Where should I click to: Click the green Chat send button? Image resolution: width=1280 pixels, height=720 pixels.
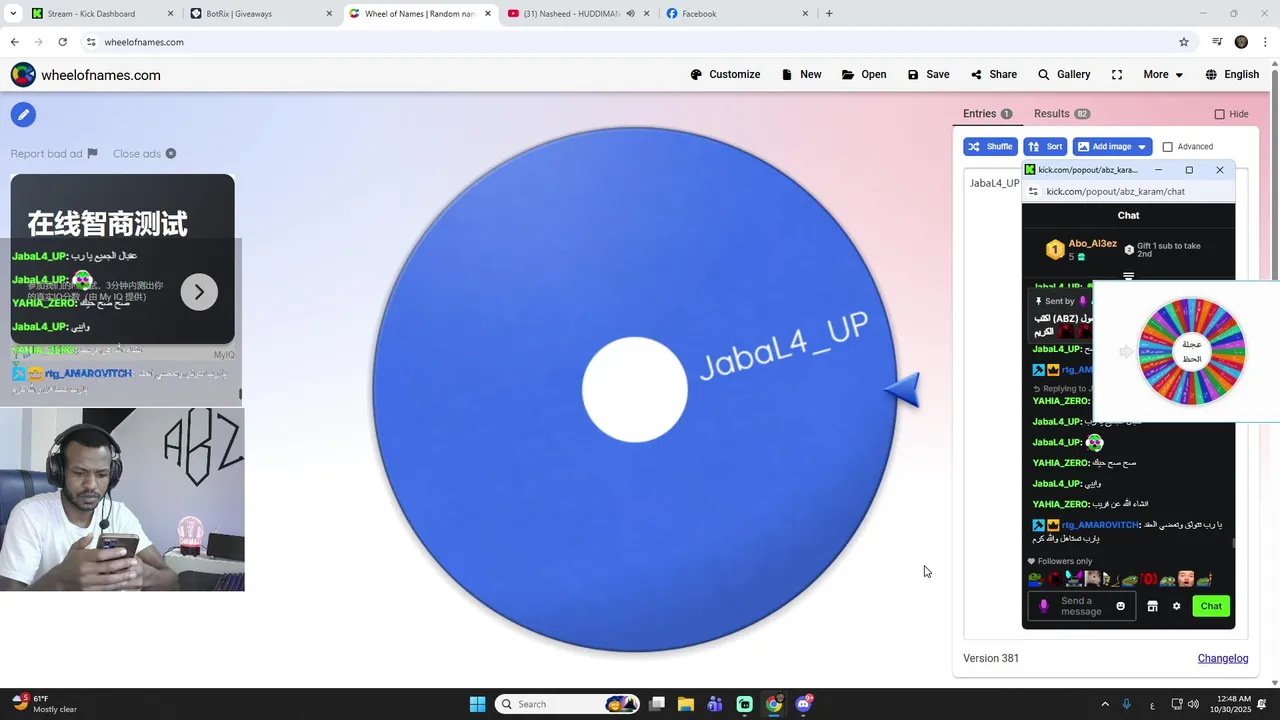[1211, 606]
